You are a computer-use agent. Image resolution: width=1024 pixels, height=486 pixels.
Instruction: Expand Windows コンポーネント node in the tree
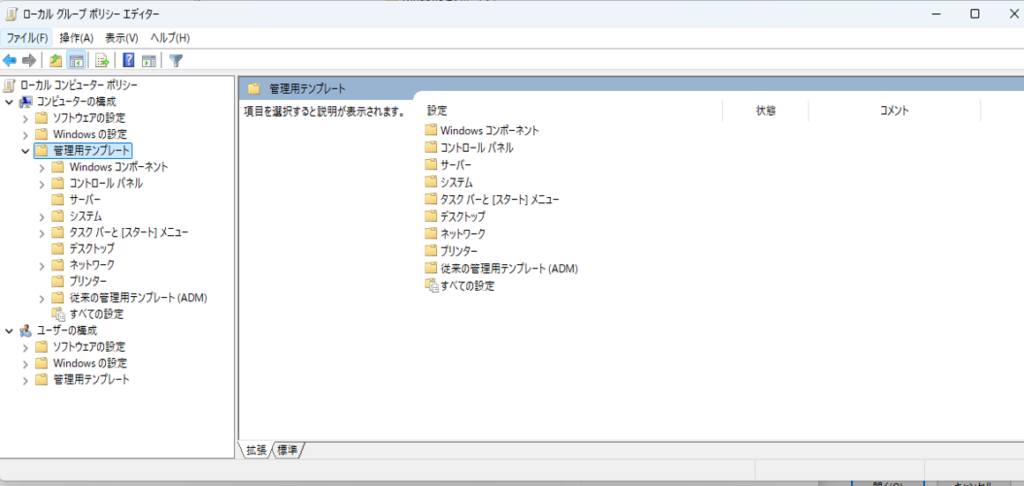(x=42, y=167)
